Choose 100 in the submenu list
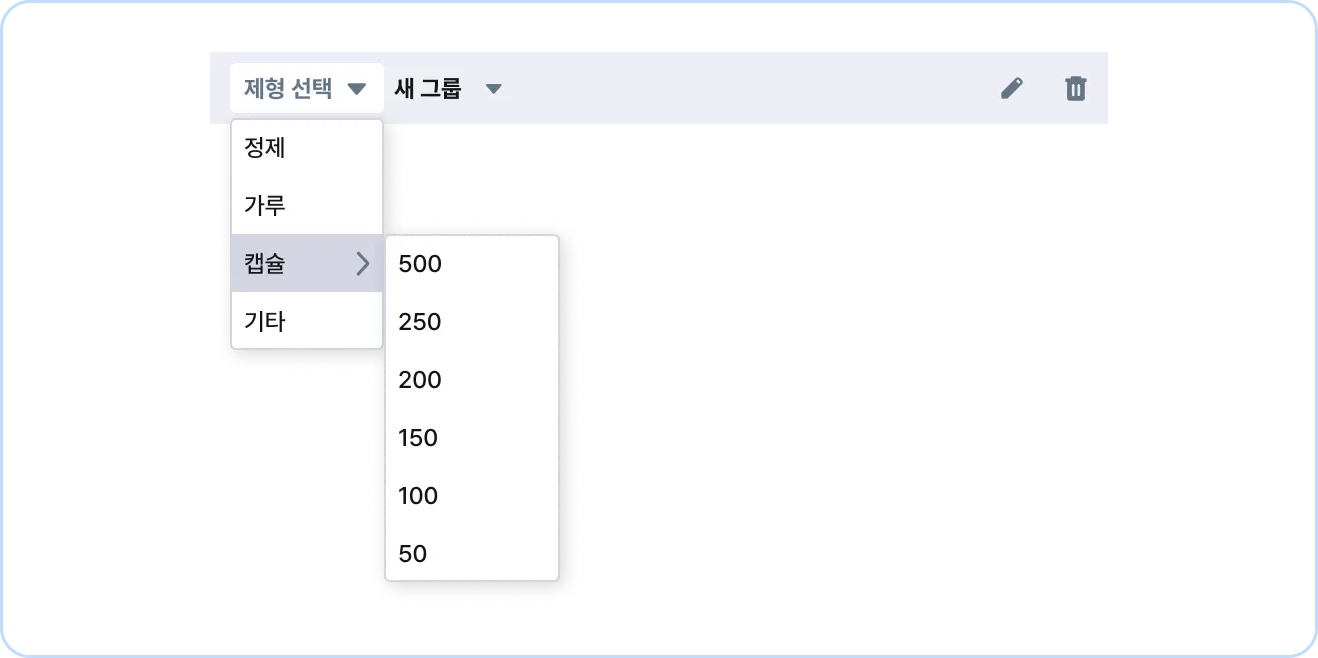The height and width of the screenshot is (658, 1318). pos(472,496)
